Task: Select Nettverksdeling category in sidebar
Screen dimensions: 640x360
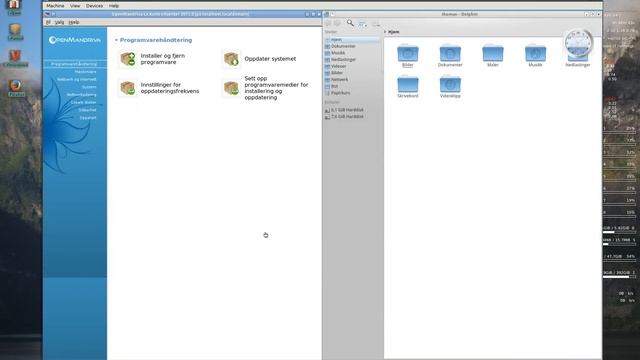Action: pyautogui.click(x=82, y=95)
